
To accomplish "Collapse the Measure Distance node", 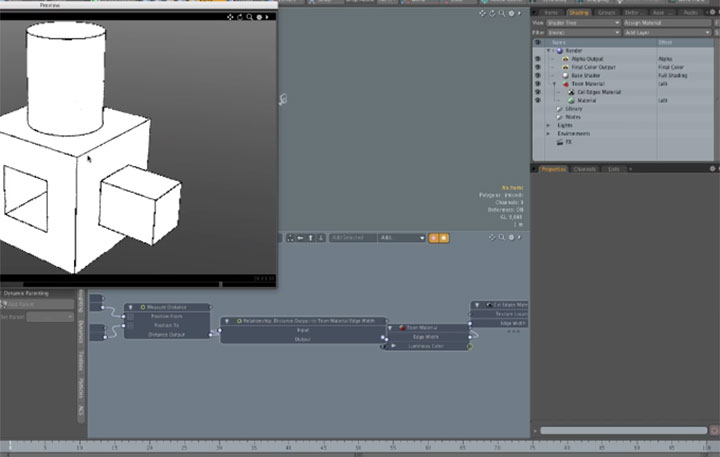I will click(x=130, y=307).
